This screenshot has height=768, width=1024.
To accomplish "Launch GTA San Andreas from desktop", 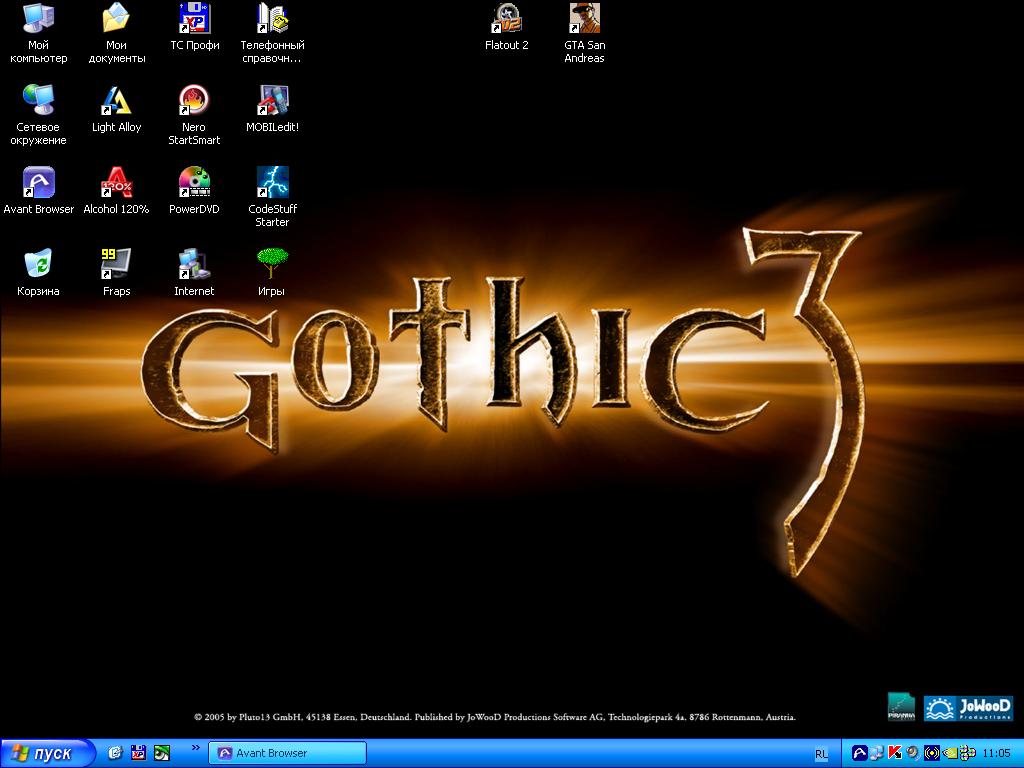I will [x=584, y=18].
